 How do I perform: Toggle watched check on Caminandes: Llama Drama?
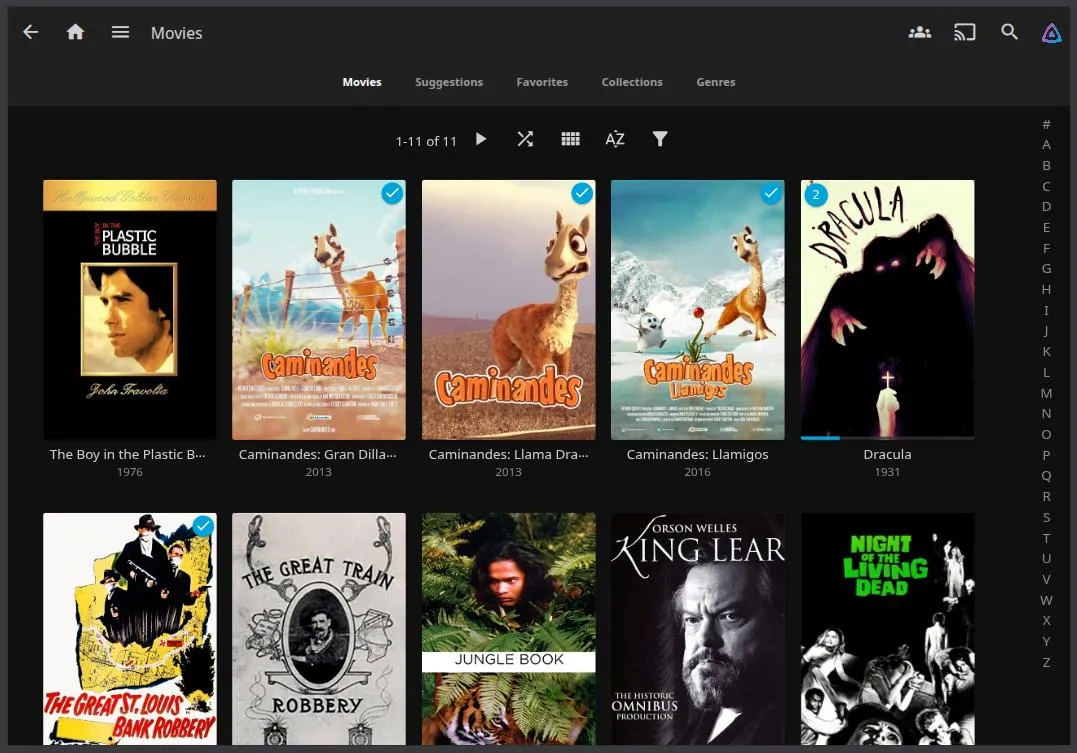[x=582, y=194]
